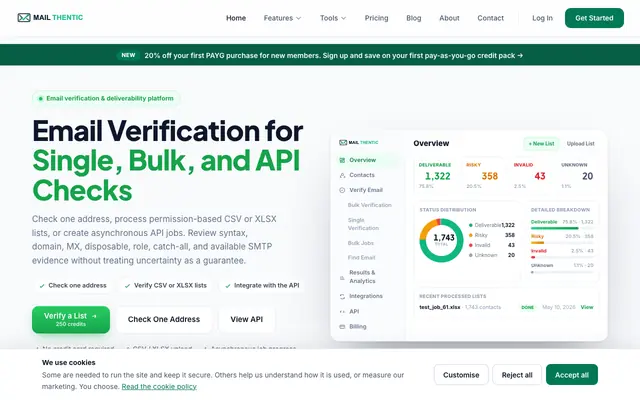The height and width of the screenshot is (400, 640).
Task: Select 'Bulk Jobs' sidebar sub-item
Action: (360, 243)
